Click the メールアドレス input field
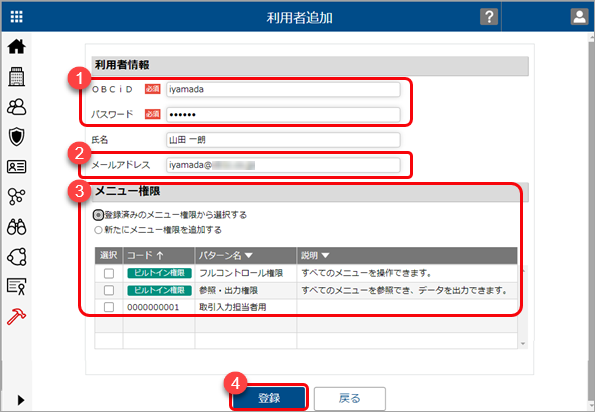Image resolution: width=595 pixels, height=412 pixels. click(283, 165)
